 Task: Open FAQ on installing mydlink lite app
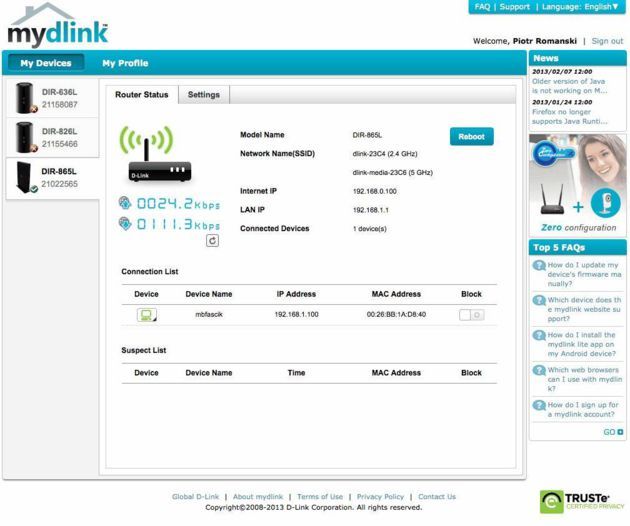pos(582,344)
